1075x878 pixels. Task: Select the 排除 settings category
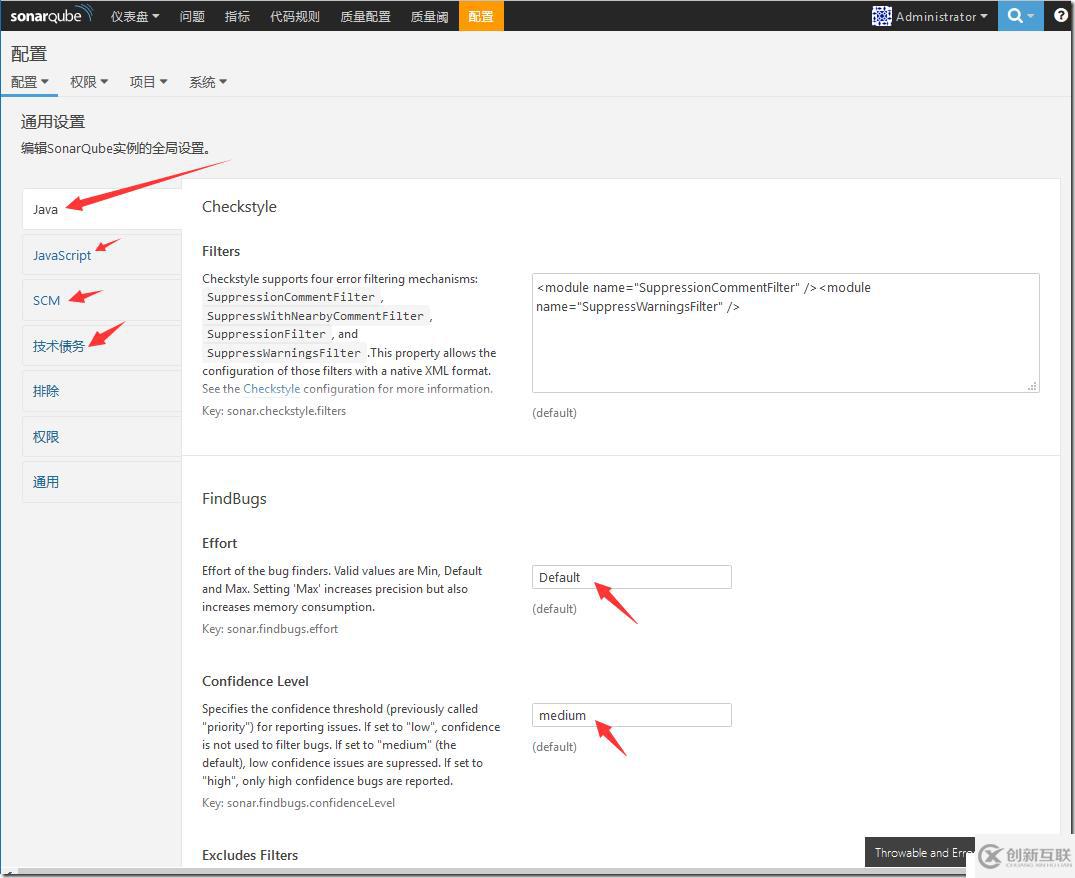[x=101, y=391]
